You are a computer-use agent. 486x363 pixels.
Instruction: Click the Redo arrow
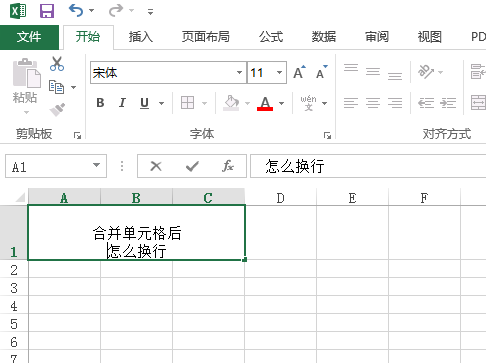tap(116, 11)
